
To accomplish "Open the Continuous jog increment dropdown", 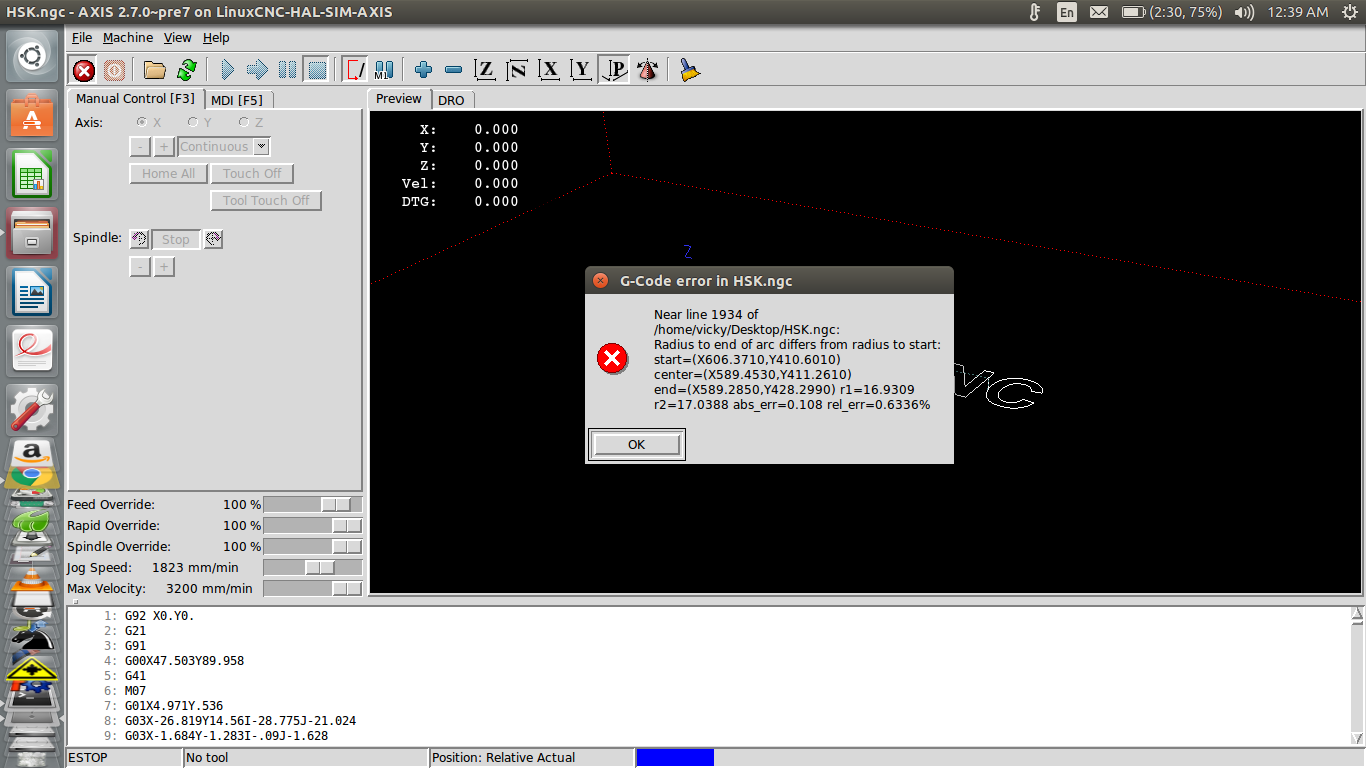I will tap(224, 147).
